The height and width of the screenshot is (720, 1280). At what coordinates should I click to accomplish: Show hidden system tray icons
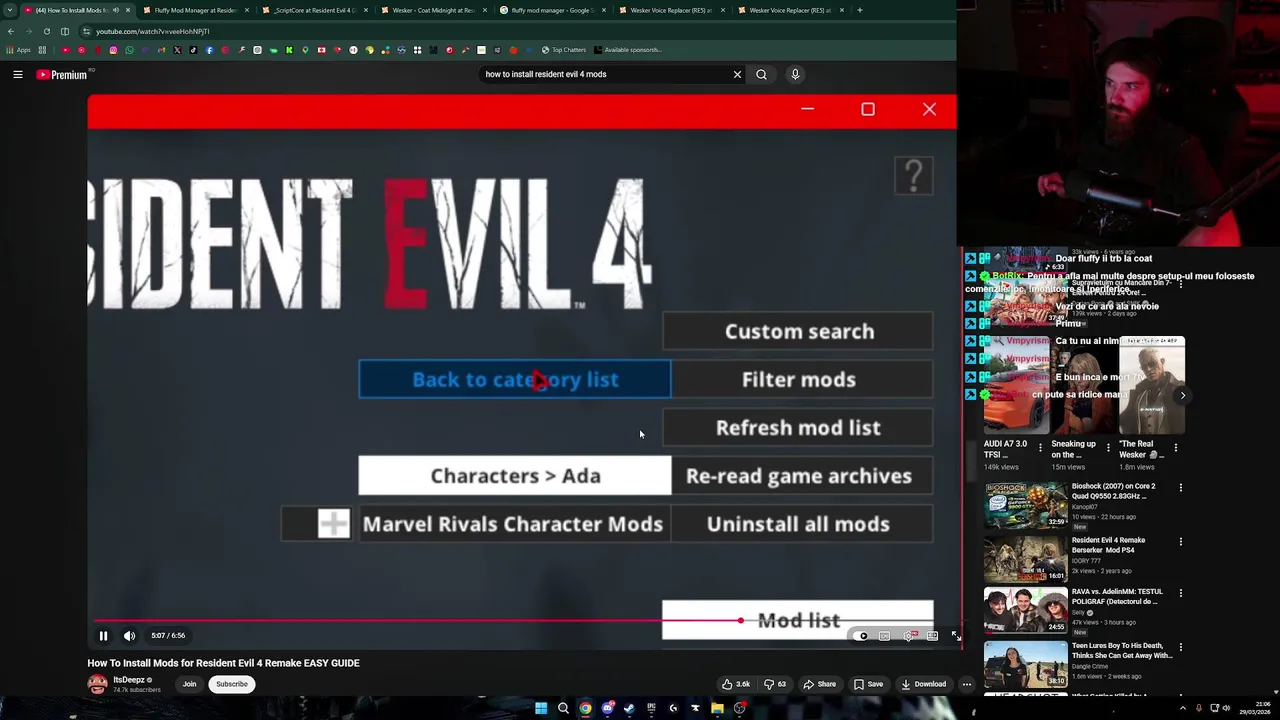(x=1183, y=708)
